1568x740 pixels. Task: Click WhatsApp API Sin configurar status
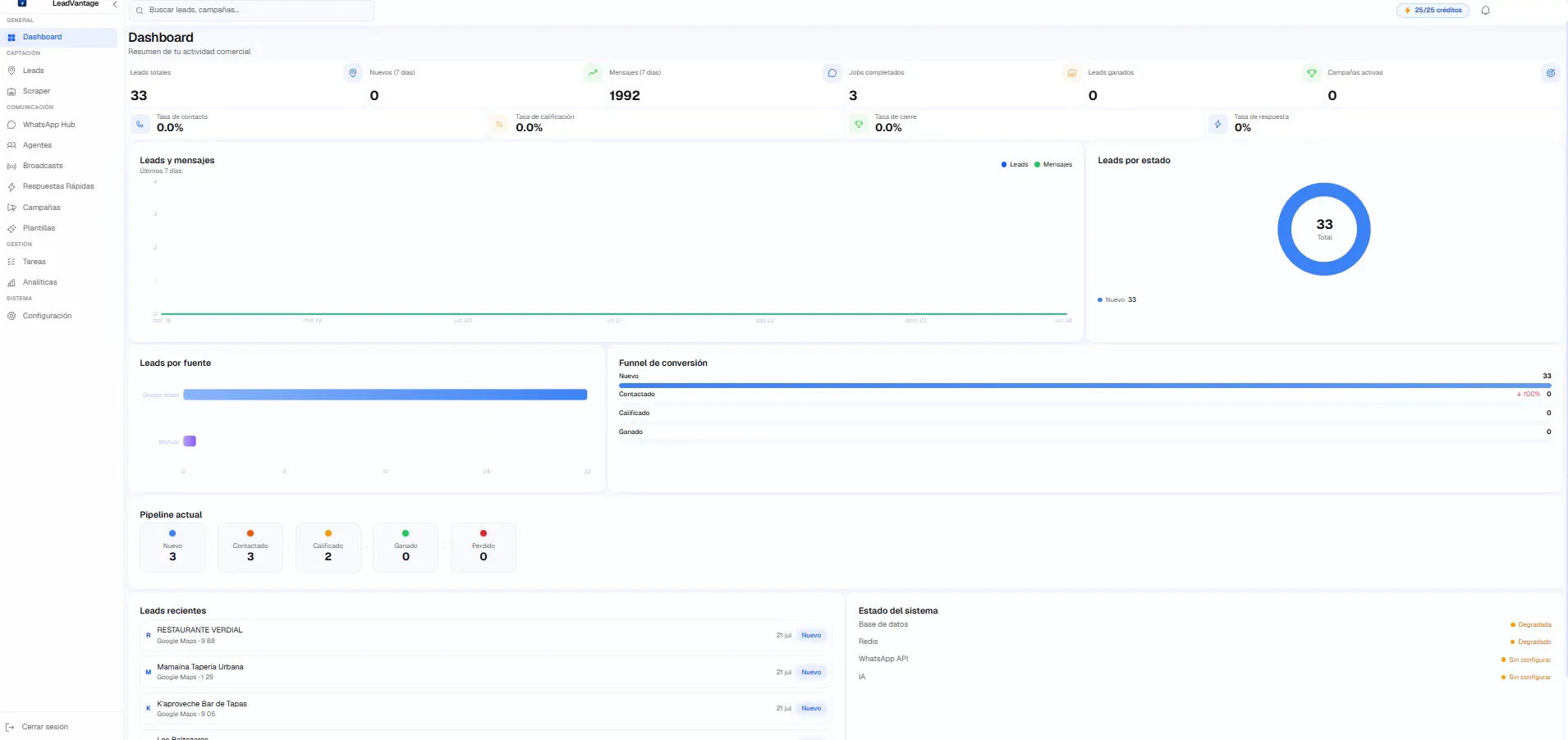[1526, 660]
